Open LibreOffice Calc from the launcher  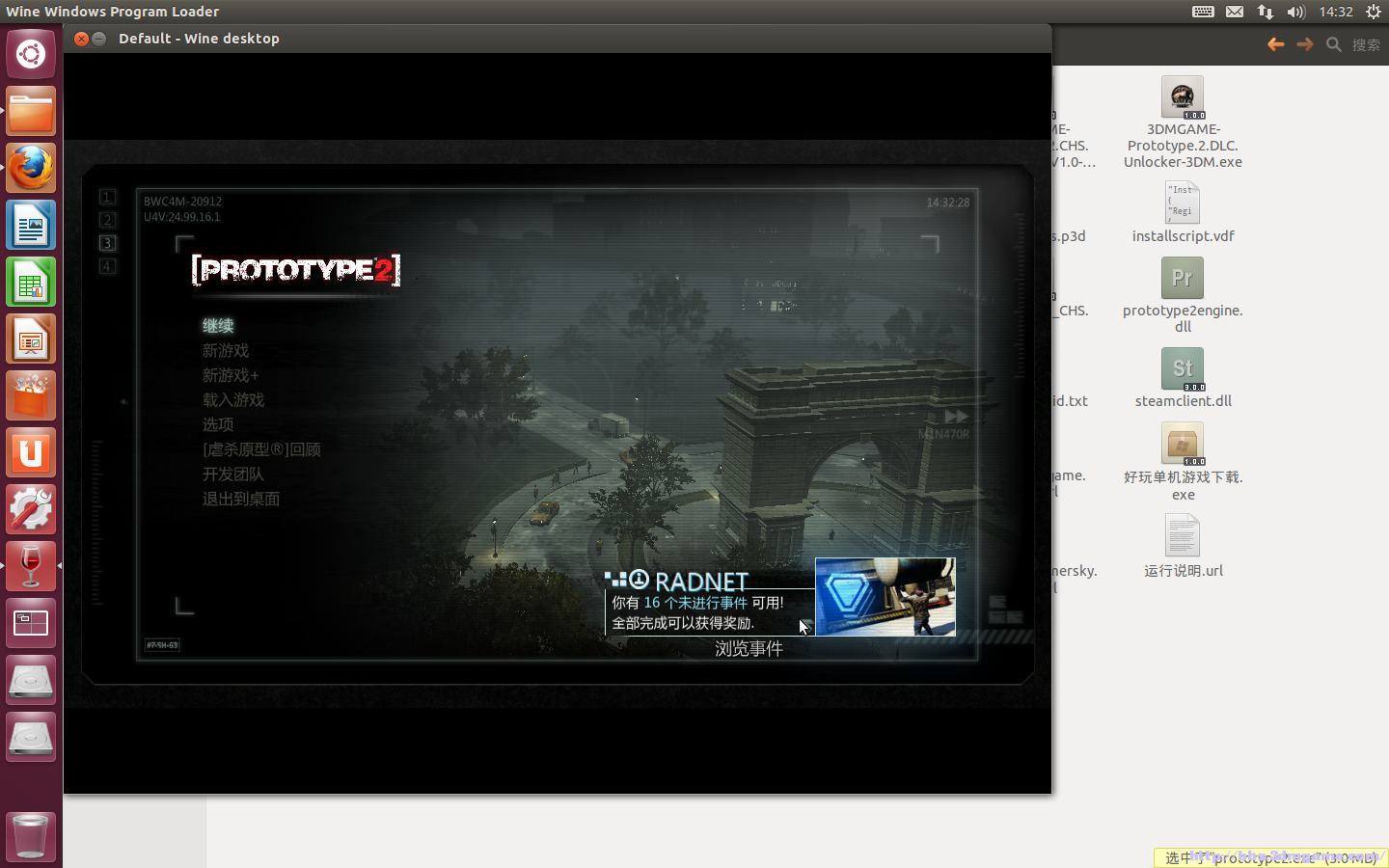pos(31,282)
